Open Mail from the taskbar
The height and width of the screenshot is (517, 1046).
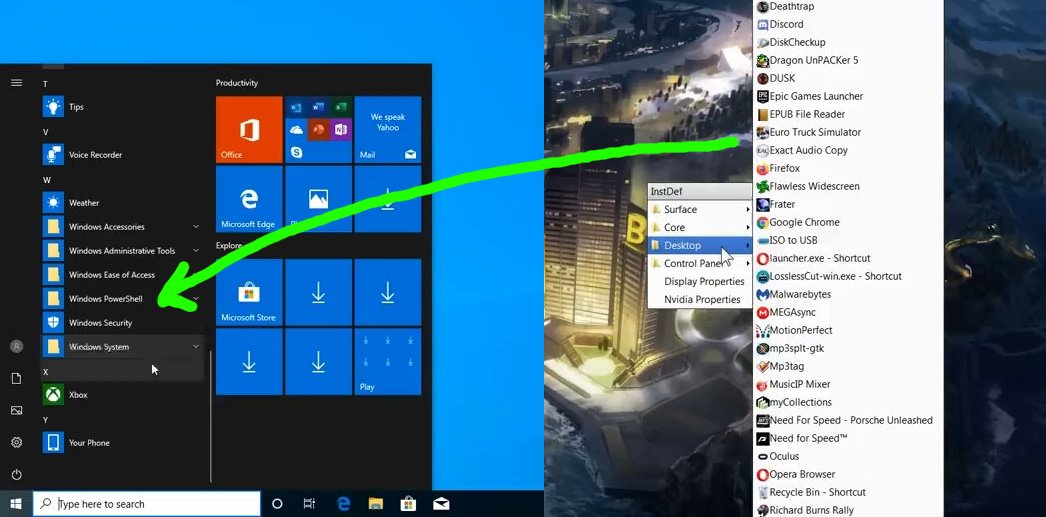click(x=441, y=504)
